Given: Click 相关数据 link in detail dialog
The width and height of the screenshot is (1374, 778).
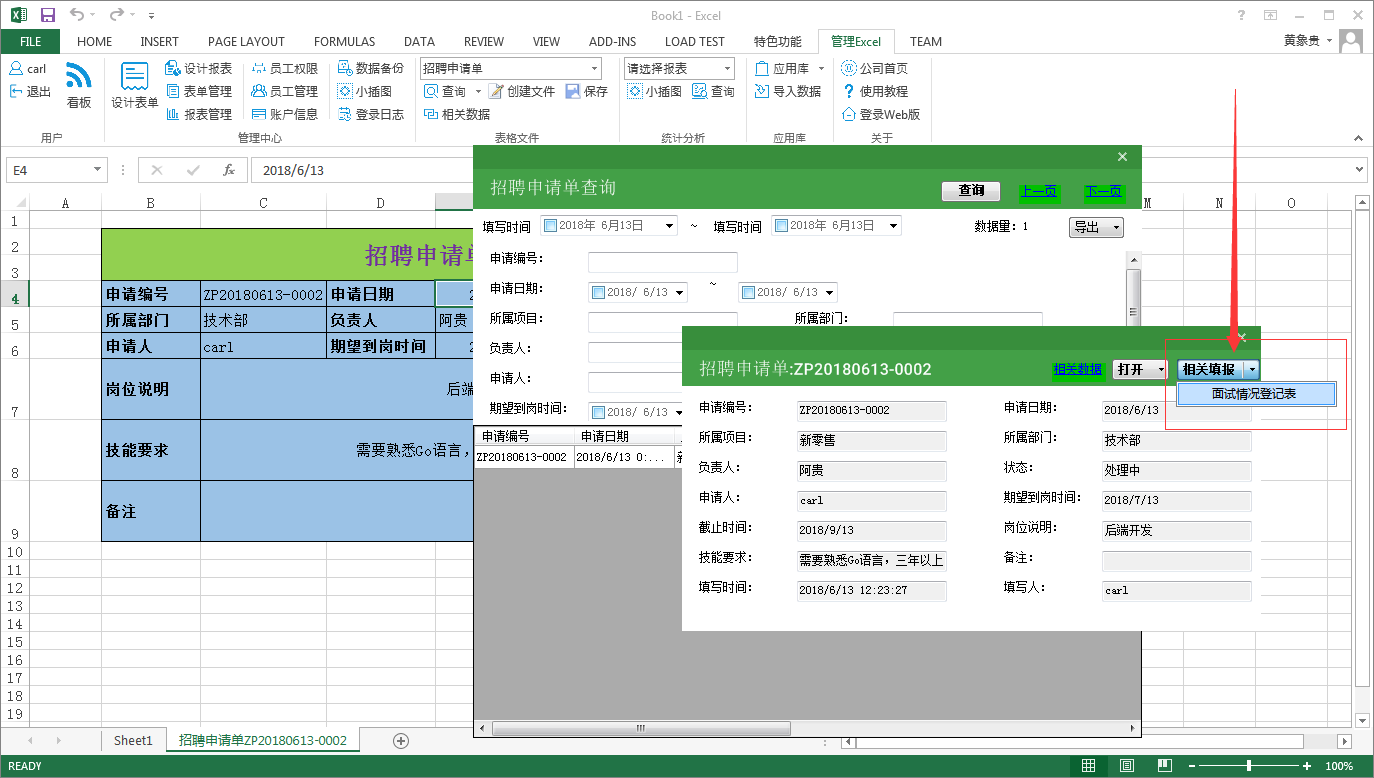Looking at the screenshot, I should click(x=1077, y=369).
